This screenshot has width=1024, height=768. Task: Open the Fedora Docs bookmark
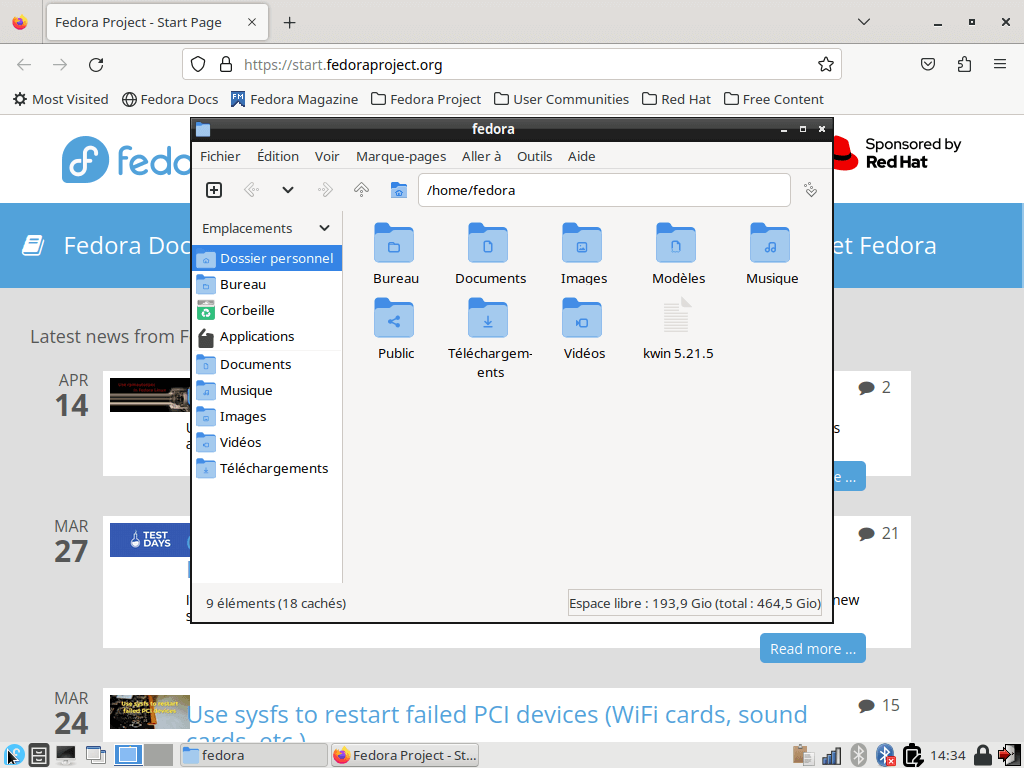pos(170,99)
